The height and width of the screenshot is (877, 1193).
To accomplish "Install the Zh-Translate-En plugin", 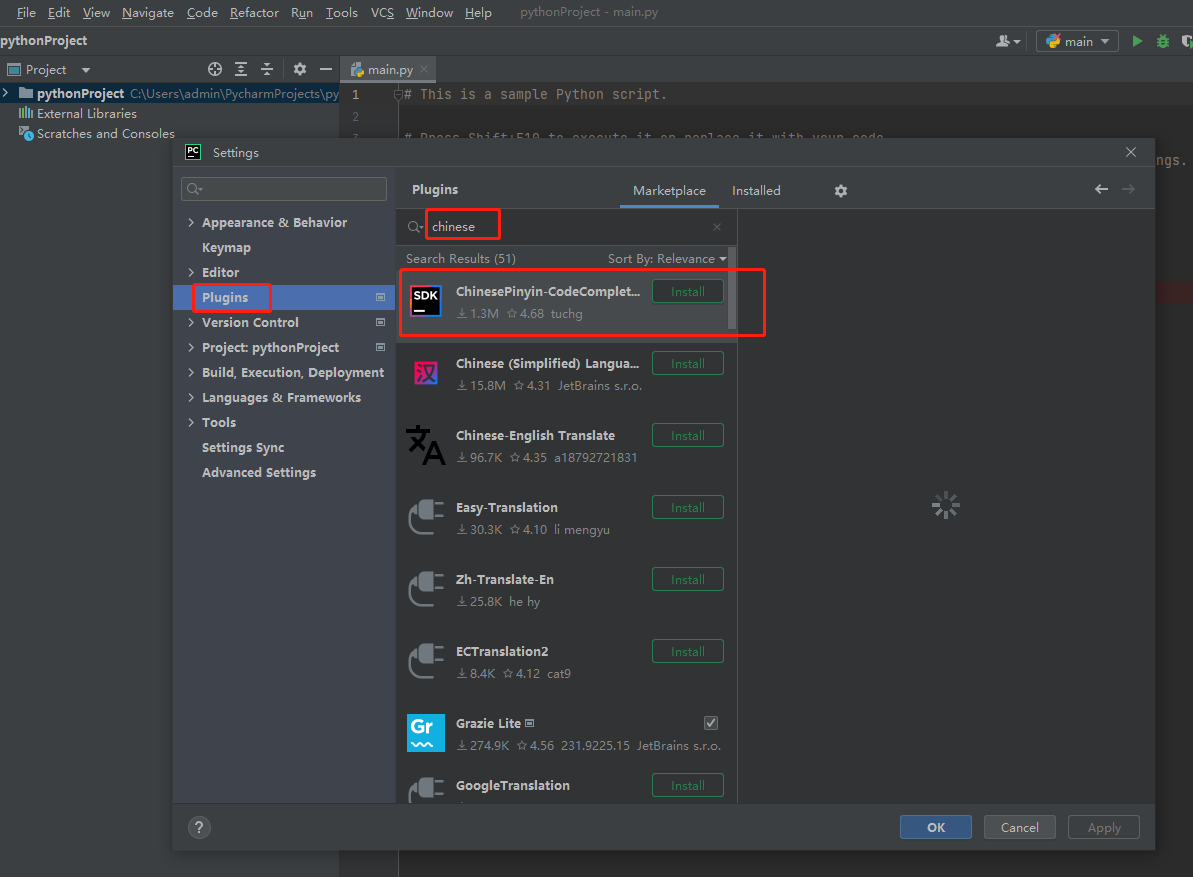I will (688, 580).
